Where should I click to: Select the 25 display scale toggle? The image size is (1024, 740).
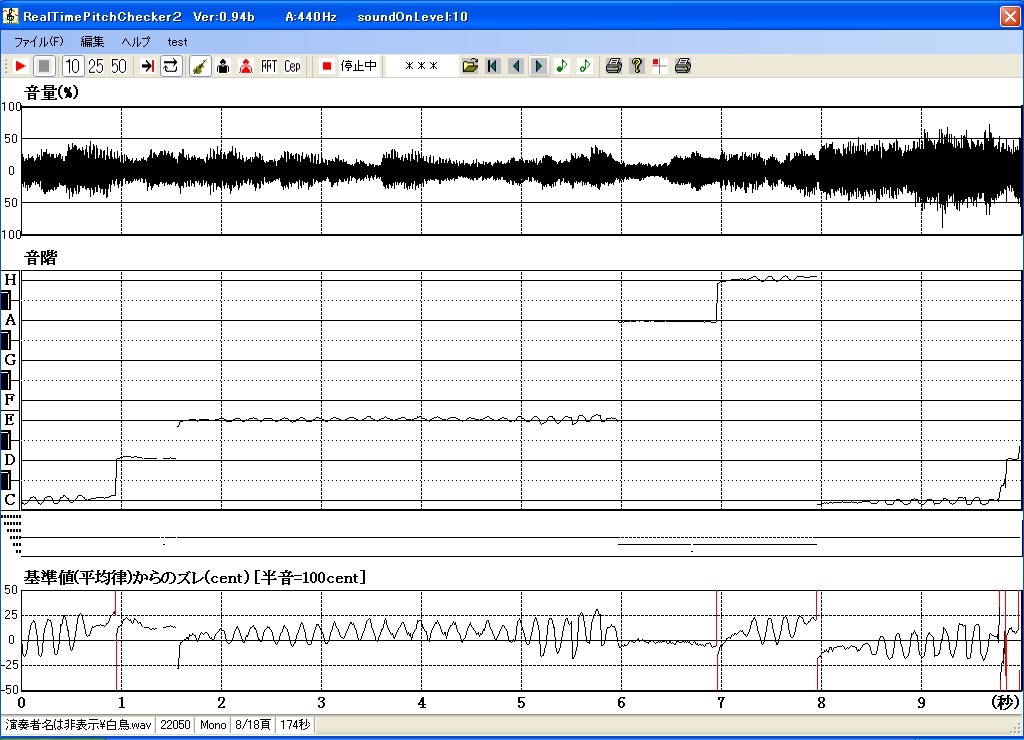96,66
